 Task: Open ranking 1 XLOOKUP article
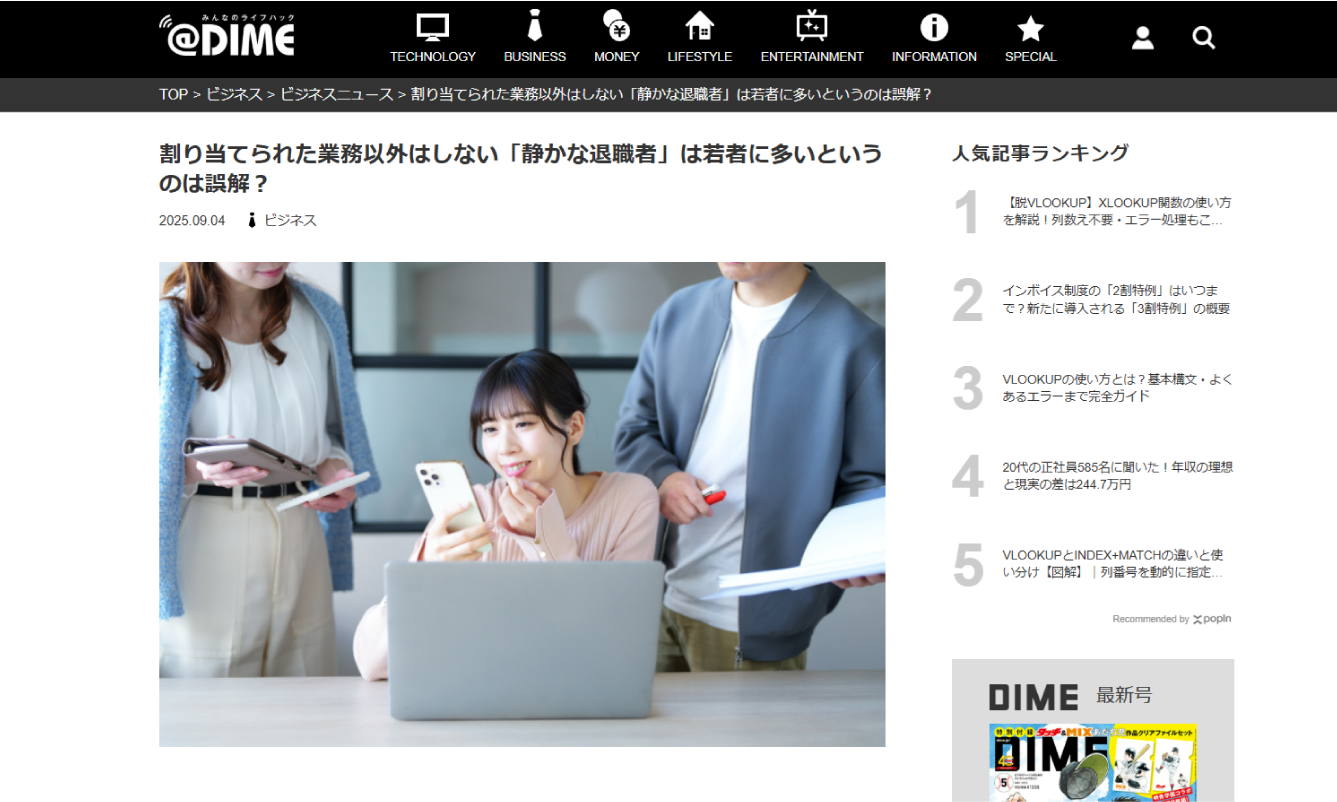pos(1116,211)
